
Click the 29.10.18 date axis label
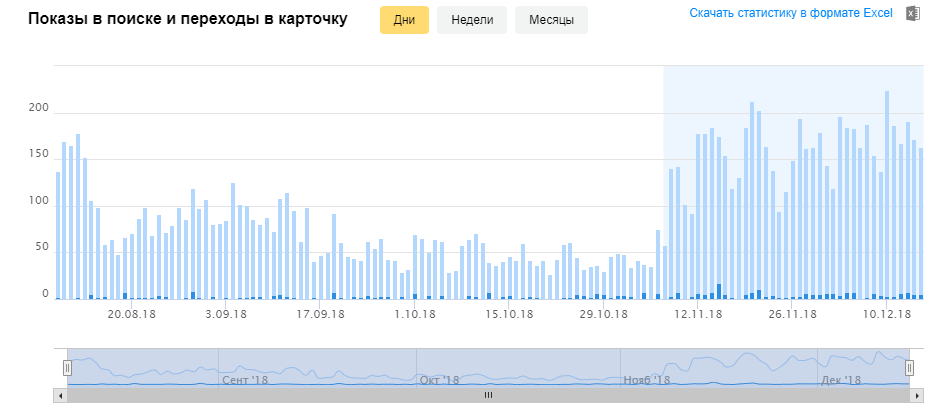[605, 314]
